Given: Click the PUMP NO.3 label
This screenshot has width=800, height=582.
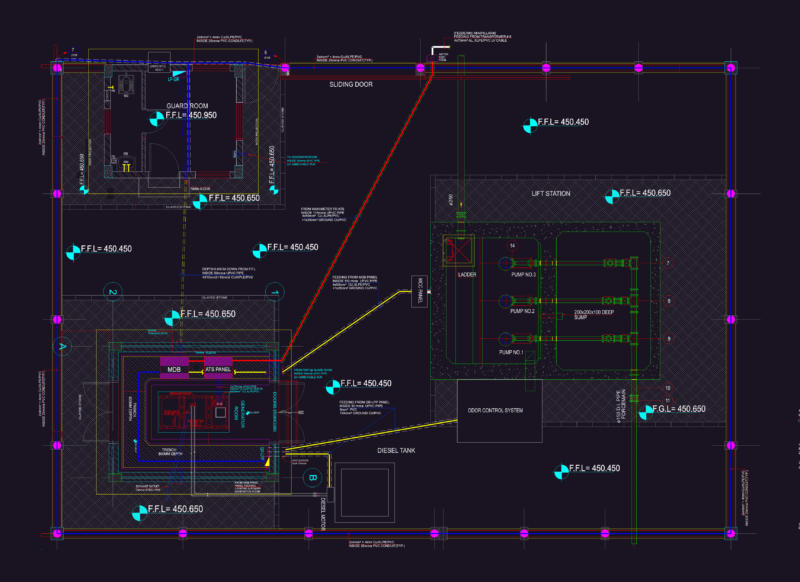Looking at the screenshot, I should [523, 274].
